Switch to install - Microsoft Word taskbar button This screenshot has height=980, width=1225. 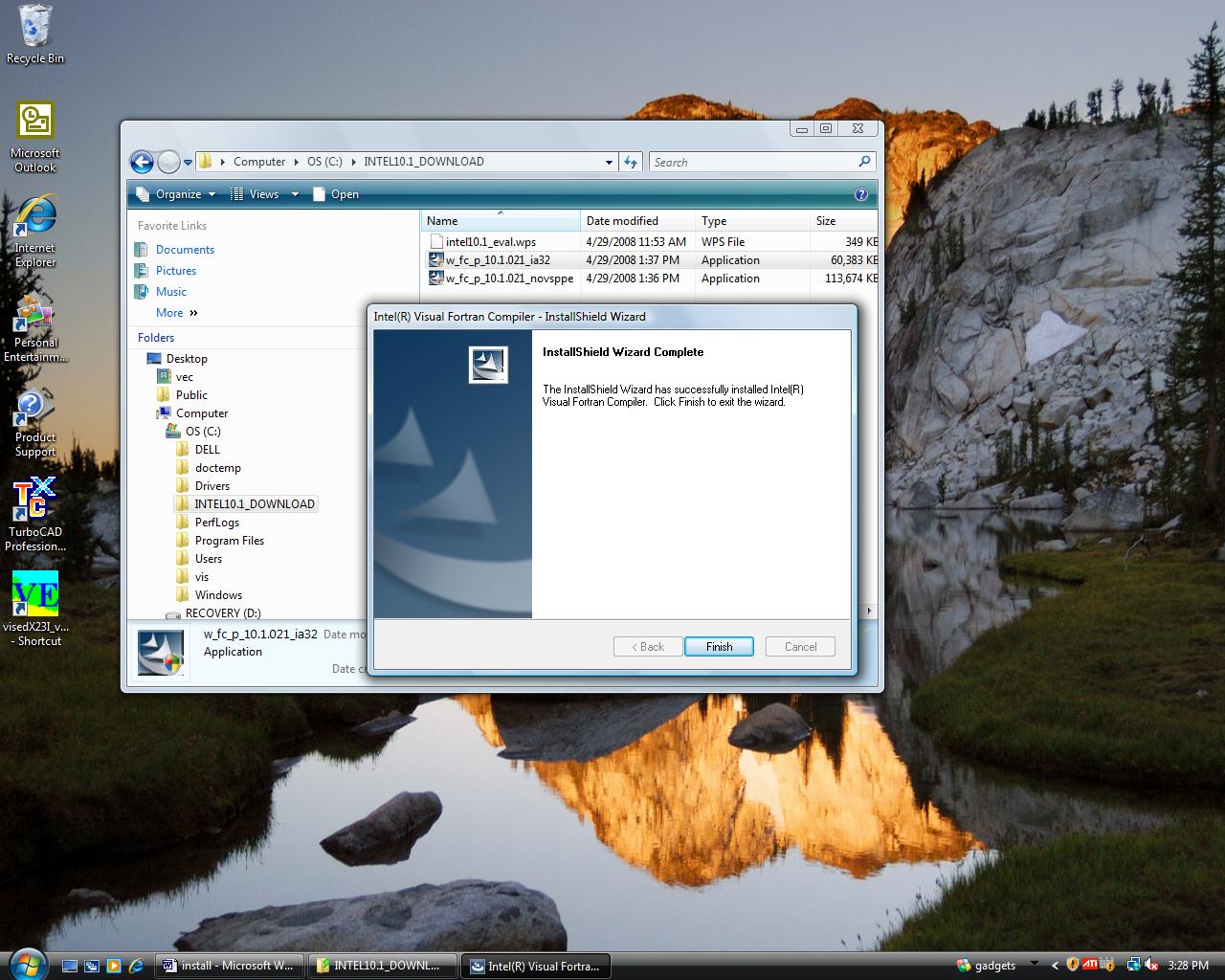[x=229, y=966]
